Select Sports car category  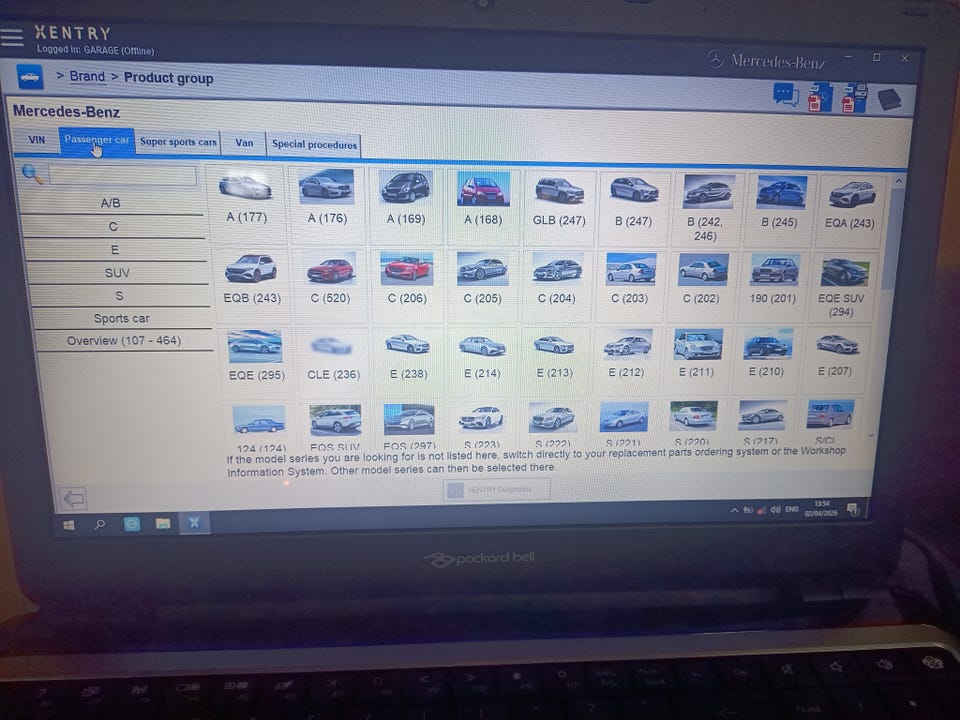point(121,318)
